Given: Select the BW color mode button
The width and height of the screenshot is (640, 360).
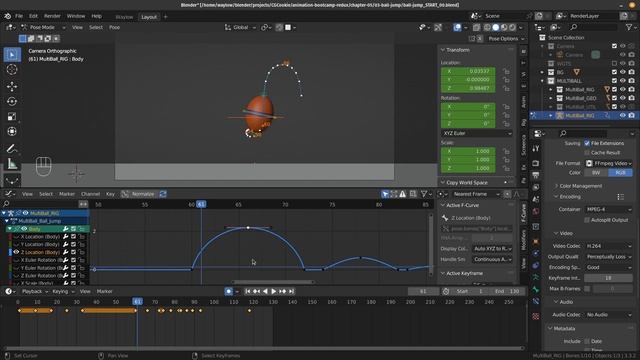Looking at the screenshot, I should pos(596,173).
